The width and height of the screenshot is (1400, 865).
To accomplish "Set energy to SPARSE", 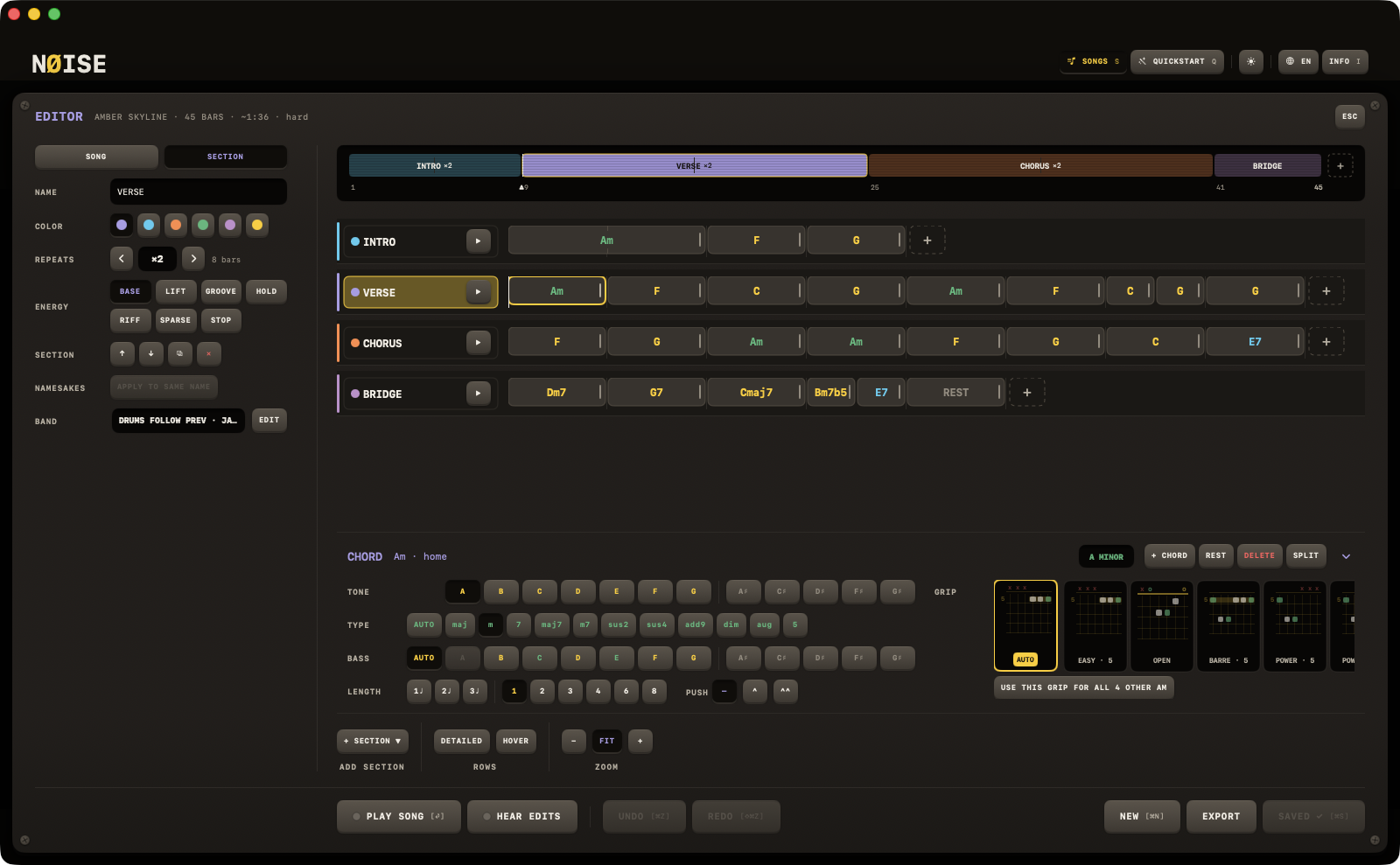I will coord(175,320).
